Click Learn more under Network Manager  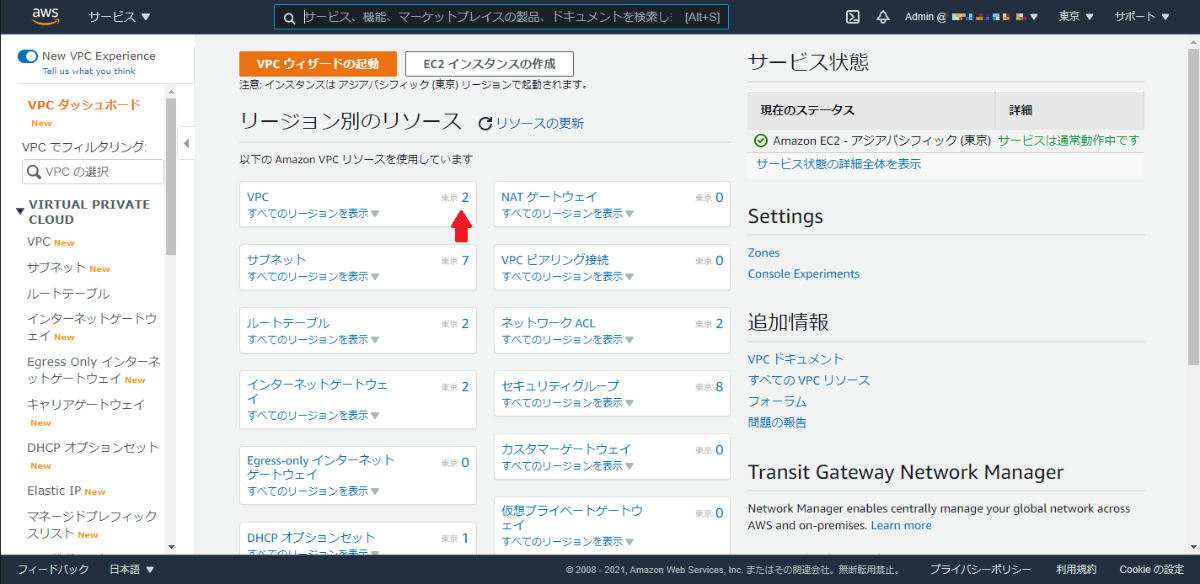coord(901,526)
